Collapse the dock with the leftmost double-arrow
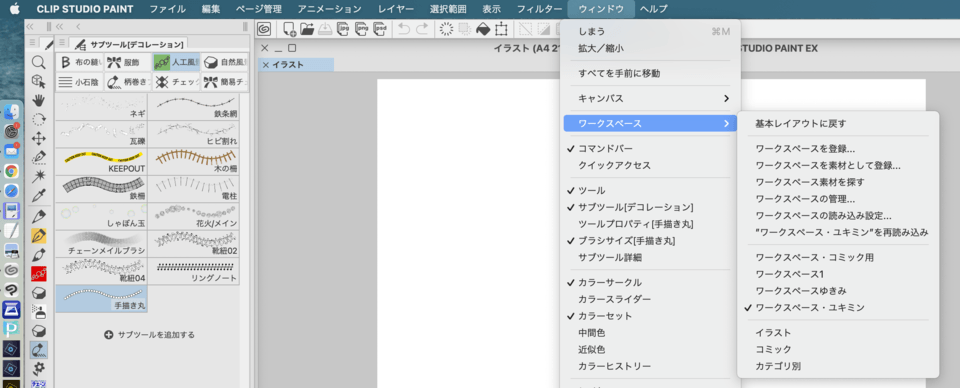Viewport: 960px width, 388px height. click(29, 26)
